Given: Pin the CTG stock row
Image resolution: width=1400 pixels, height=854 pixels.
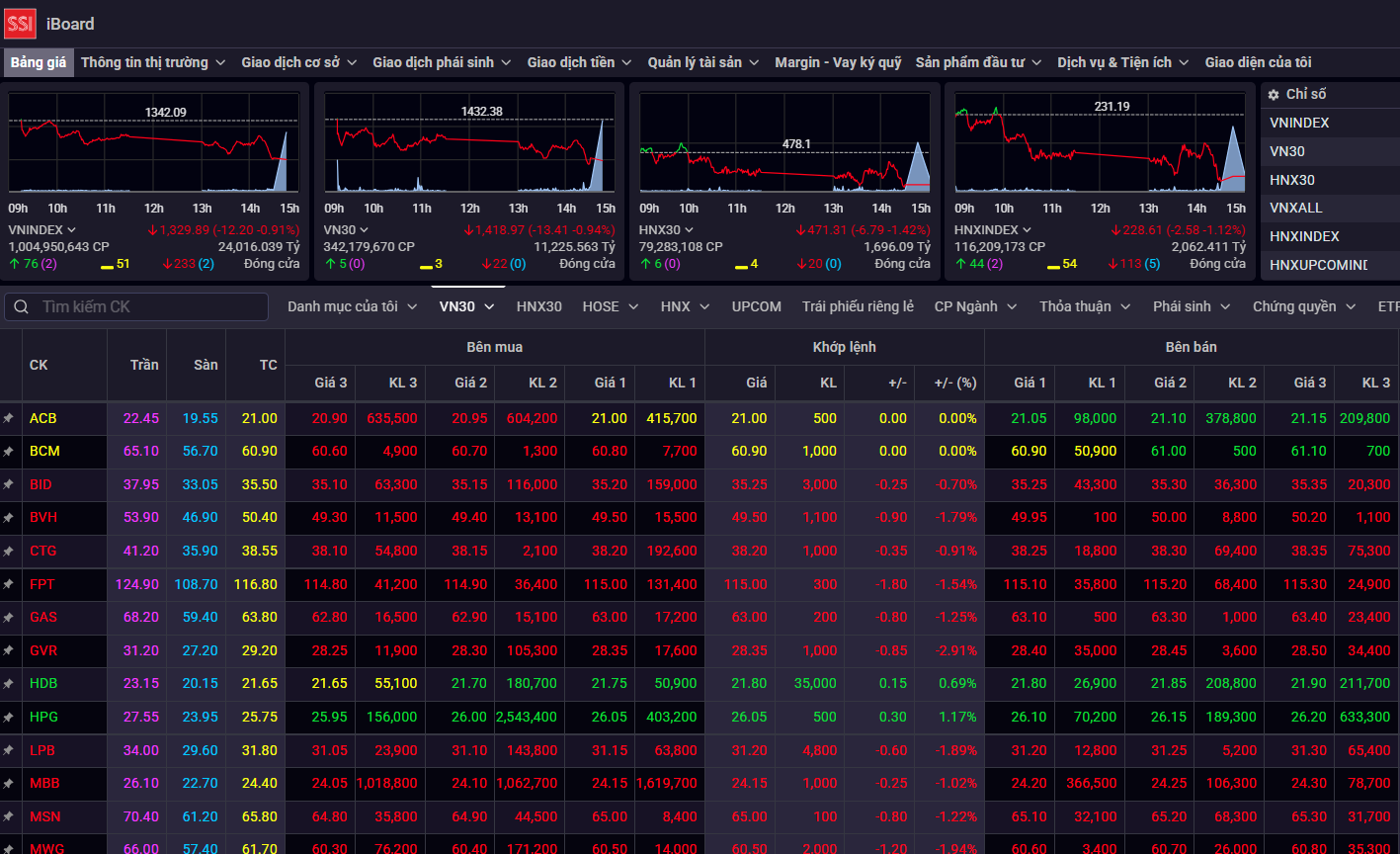Looking at the screenshot, I should coord(8,551).
